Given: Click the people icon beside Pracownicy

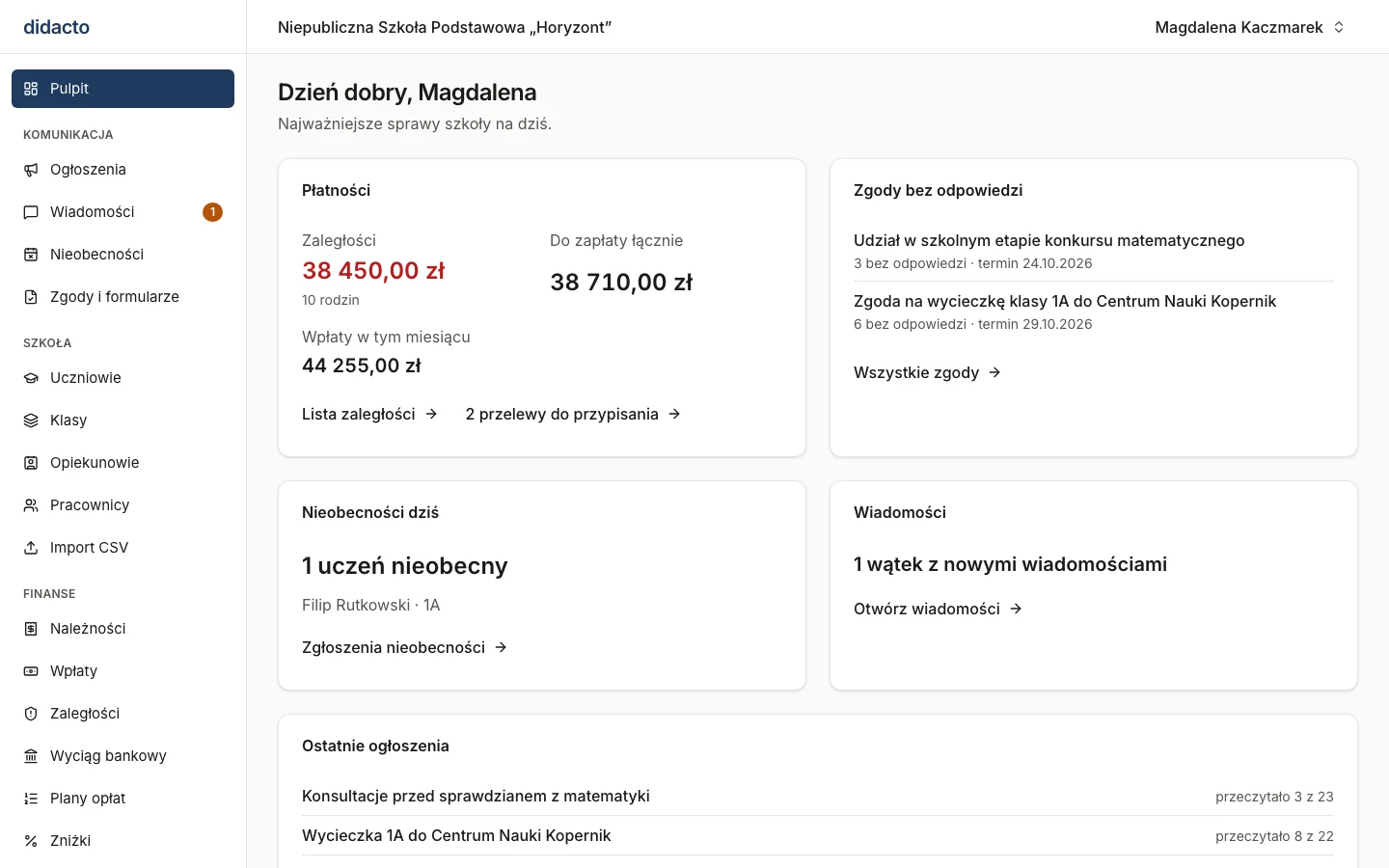Looking at the screenshot, I should pyautogui.click(x=31, y=505).
